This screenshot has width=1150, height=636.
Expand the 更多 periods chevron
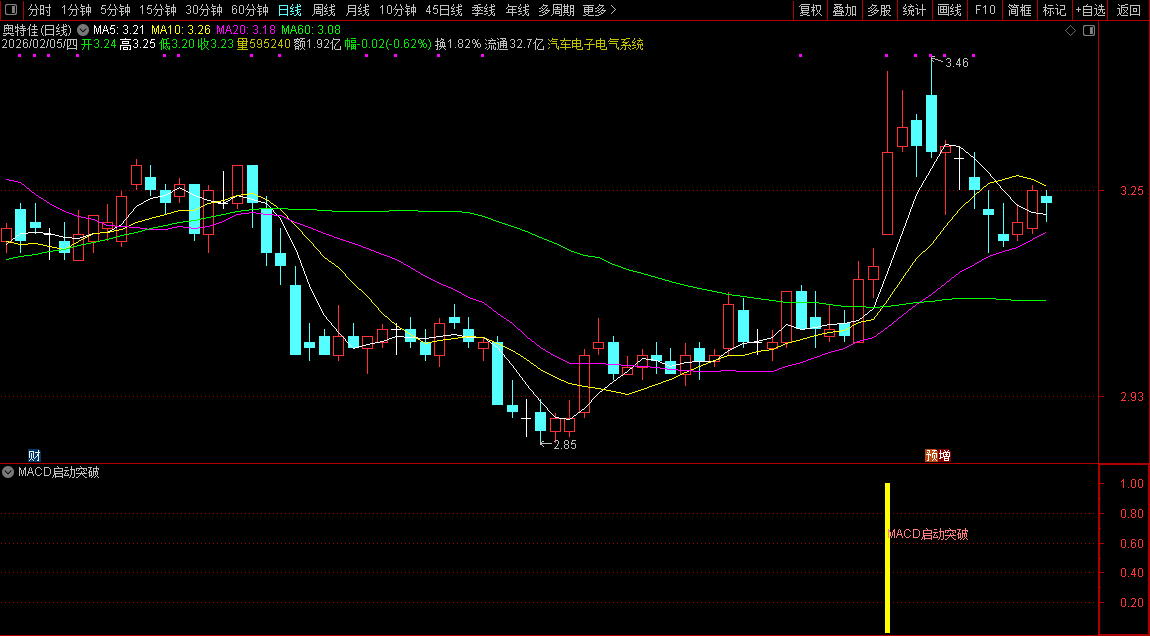tap(613, 10)
